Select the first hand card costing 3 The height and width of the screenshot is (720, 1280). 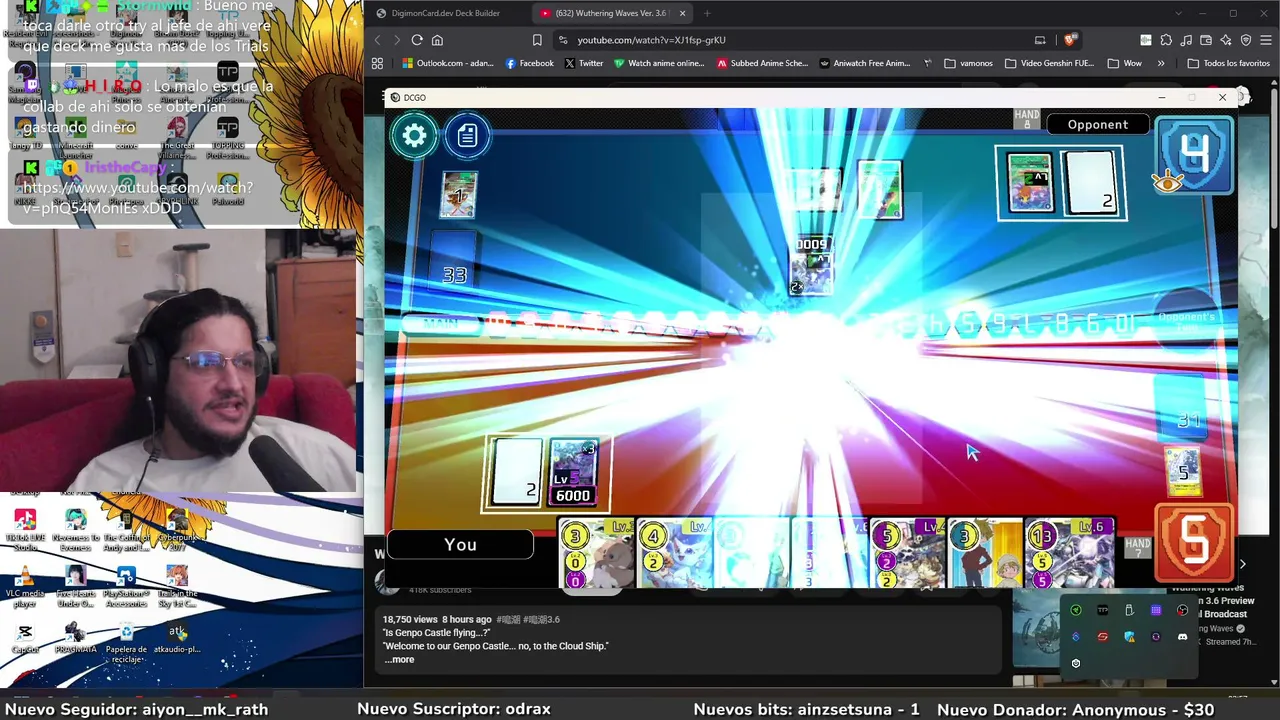click(597, 553)
